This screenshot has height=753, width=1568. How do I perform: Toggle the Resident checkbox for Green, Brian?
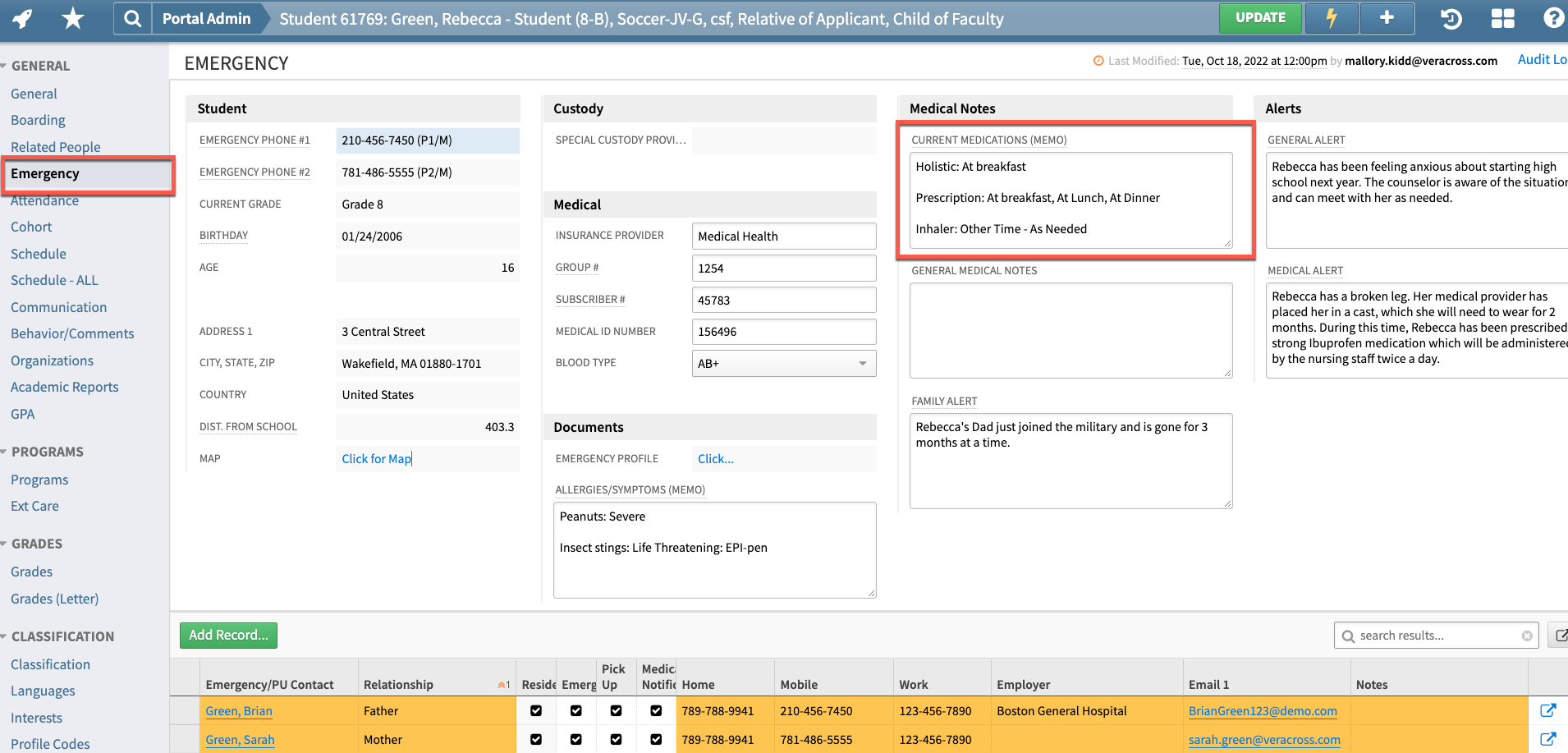click(x=537, y=711)
